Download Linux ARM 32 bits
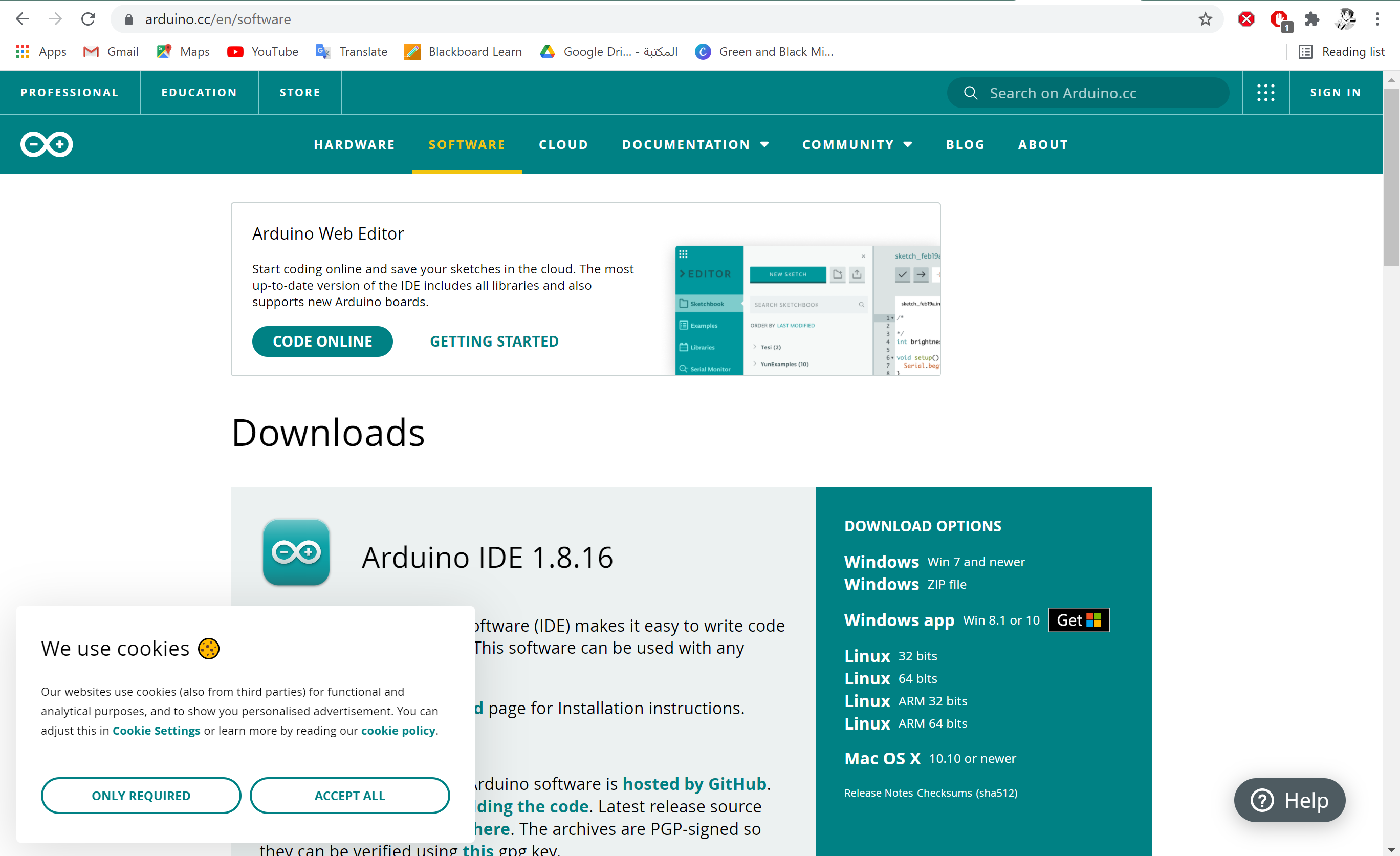 click(x=906, y=701)
